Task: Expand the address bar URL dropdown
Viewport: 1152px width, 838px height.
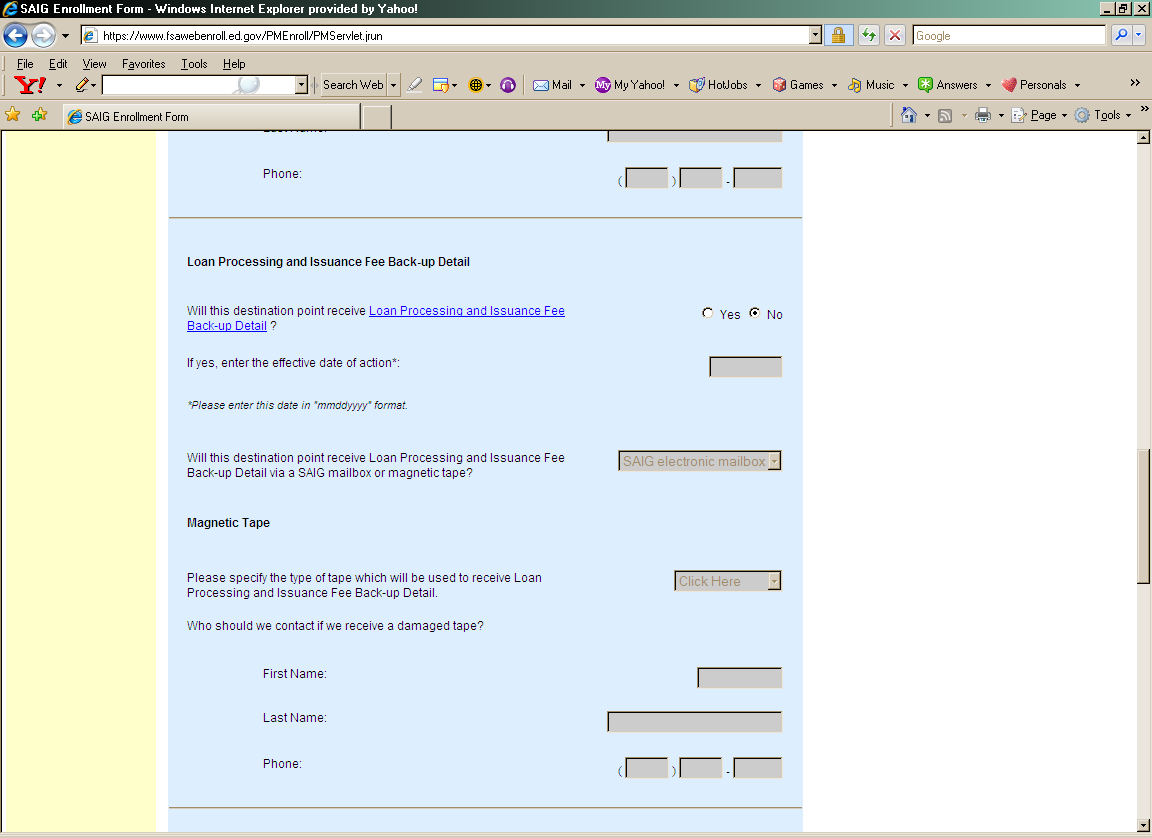Action: 815,36
